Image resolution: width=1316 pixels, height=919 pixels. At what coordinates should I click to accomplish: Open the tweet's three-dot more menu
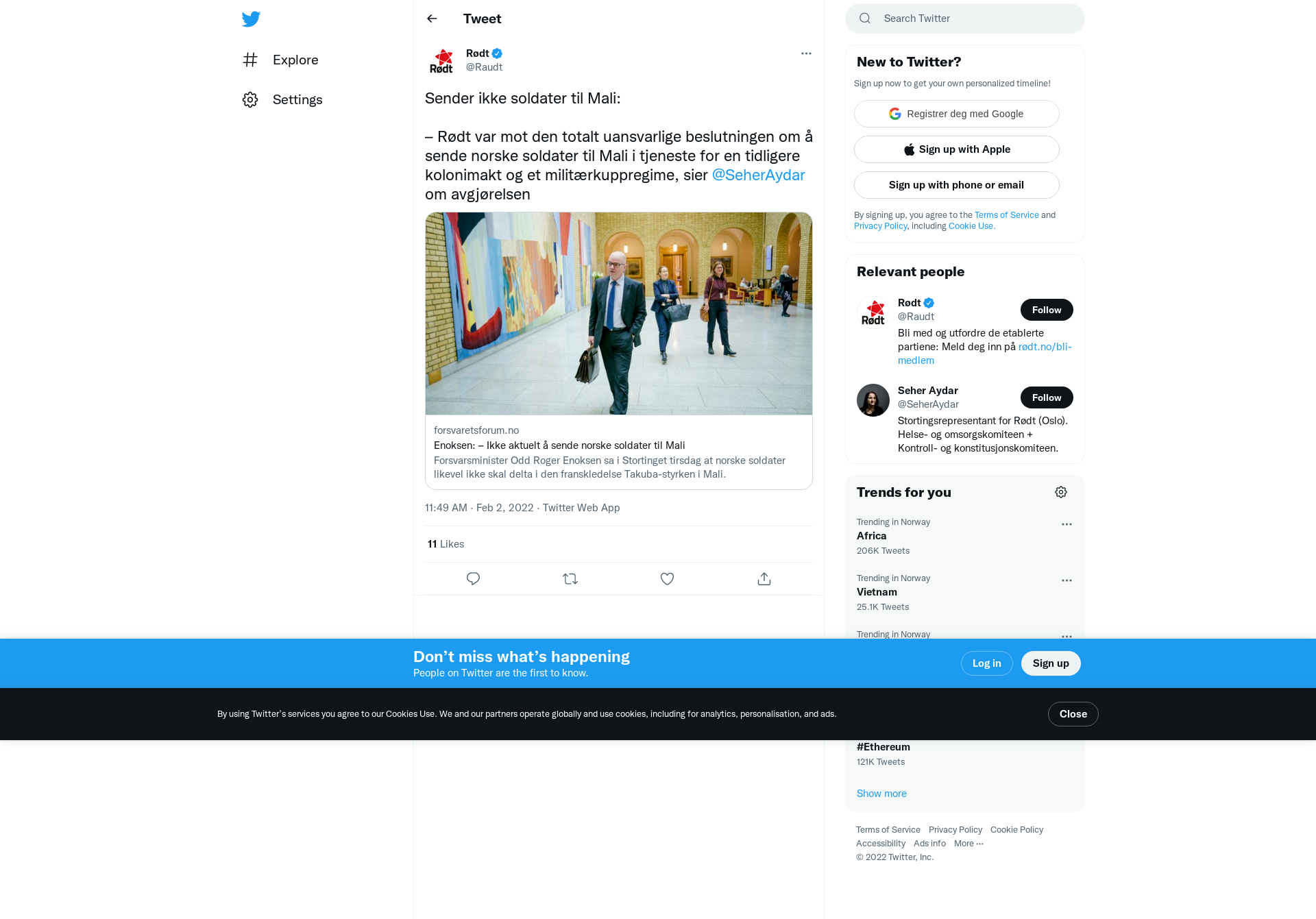pyautogui.click(x=806, y=53)
